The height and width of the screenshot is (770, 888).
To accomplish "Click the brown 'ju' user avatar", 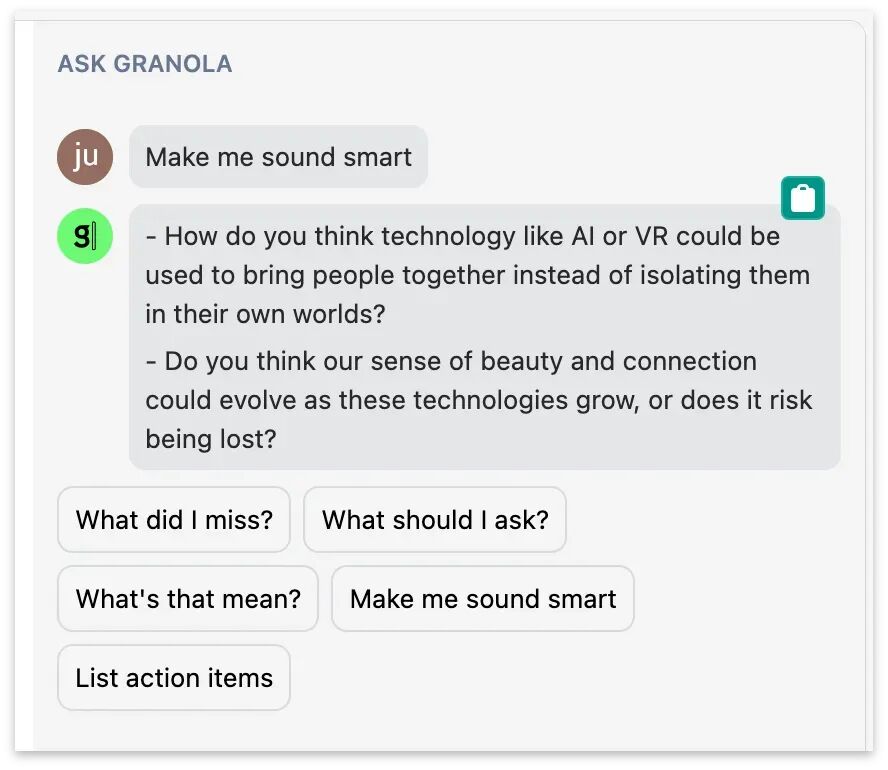I will click(x=85, y=157).
